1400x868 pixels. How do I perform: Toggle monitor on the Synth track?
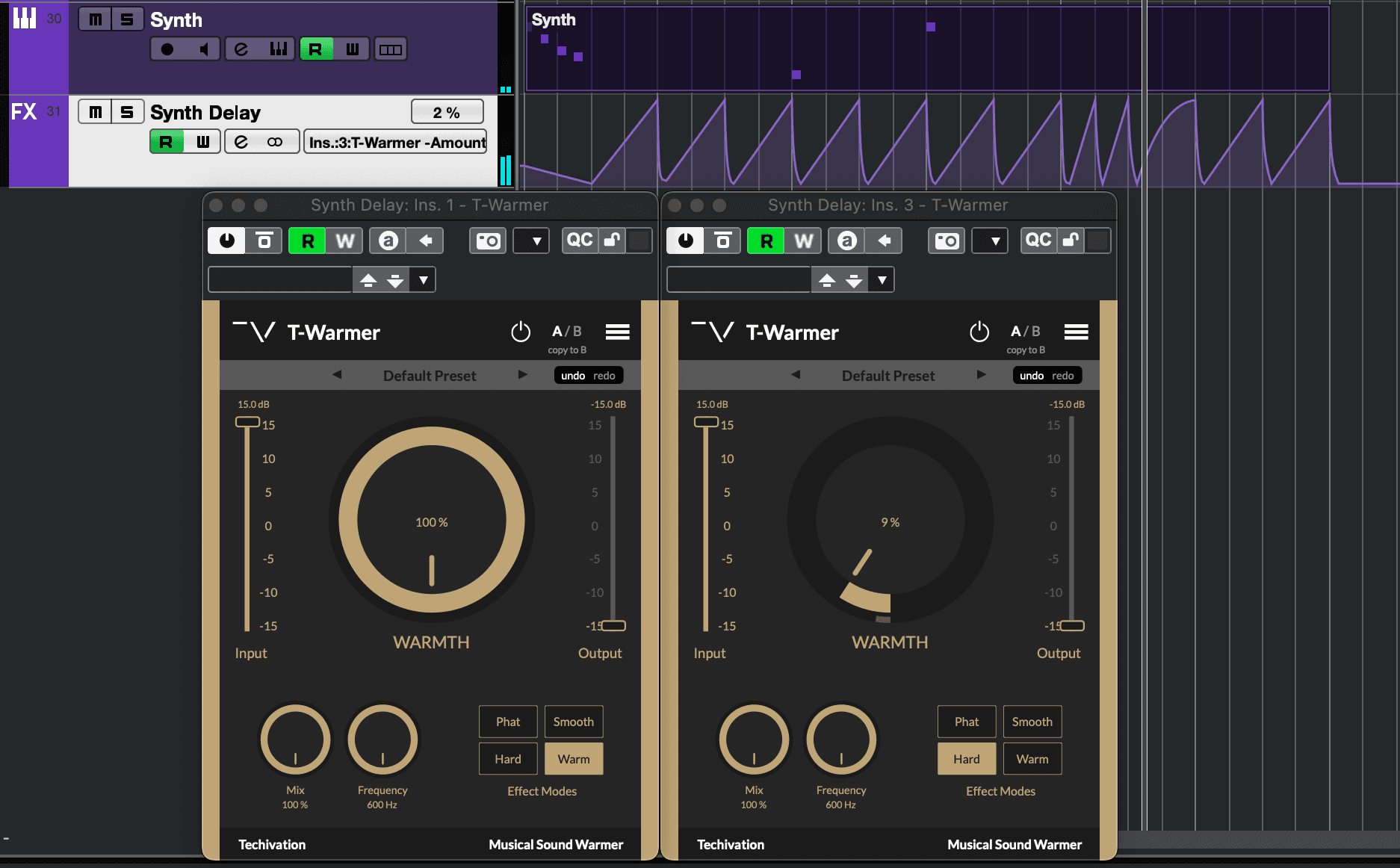[204, 49]
